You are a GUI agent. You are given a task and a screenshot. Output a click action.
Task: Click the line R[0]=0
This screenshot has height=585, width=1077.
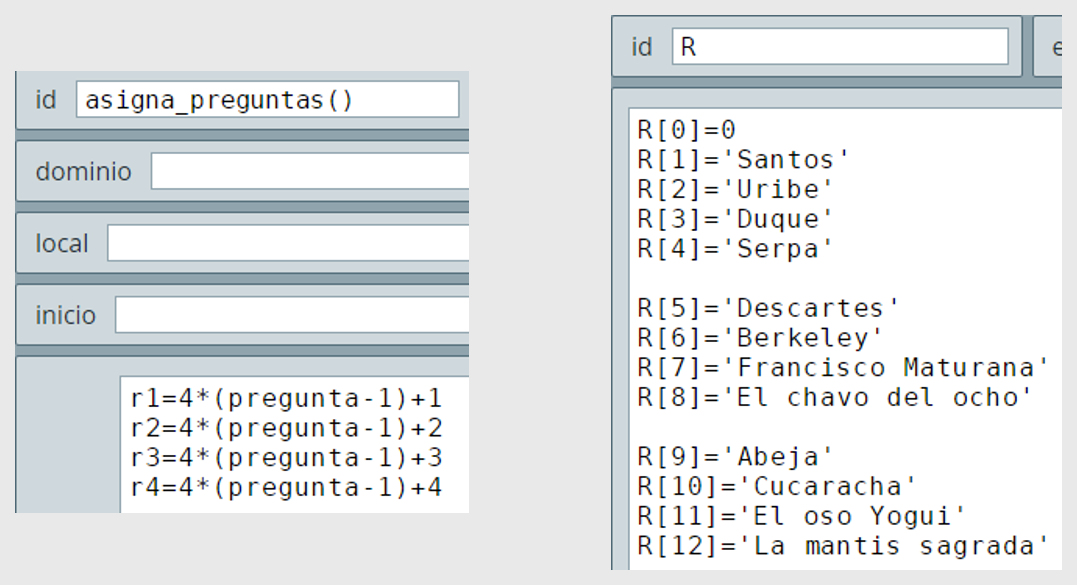click(x=686, y=130)
